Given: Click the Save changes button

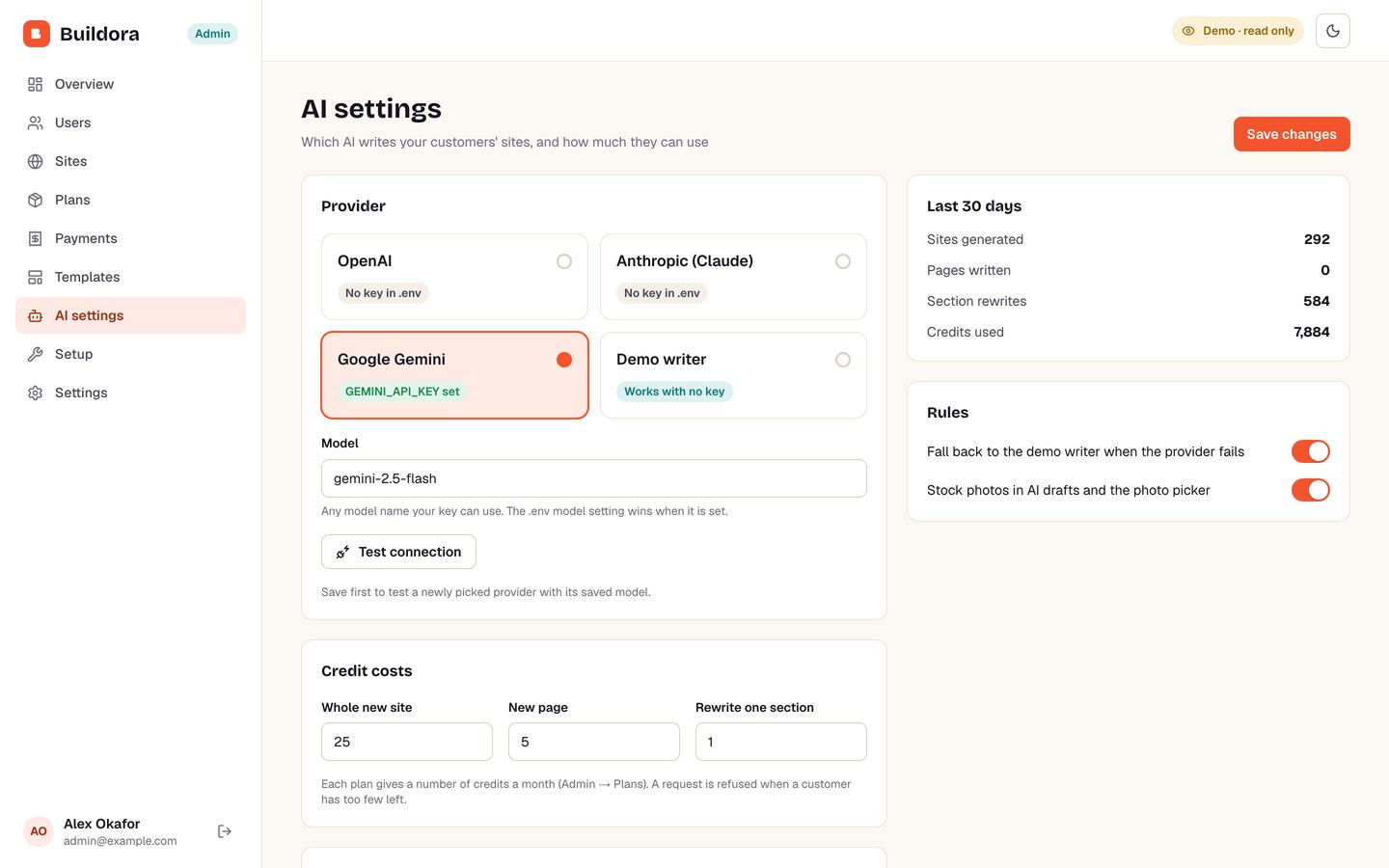Looking at the screenshot, I should coord(1292,134).
